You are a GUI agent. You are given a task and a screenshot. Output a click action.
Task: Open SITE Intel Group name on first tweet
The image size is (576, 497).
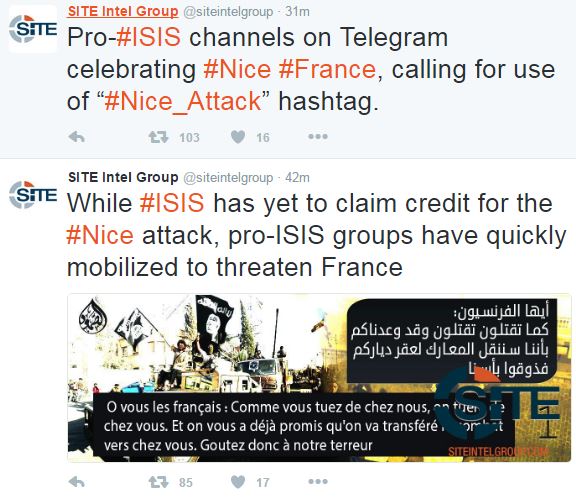[123, 11]
